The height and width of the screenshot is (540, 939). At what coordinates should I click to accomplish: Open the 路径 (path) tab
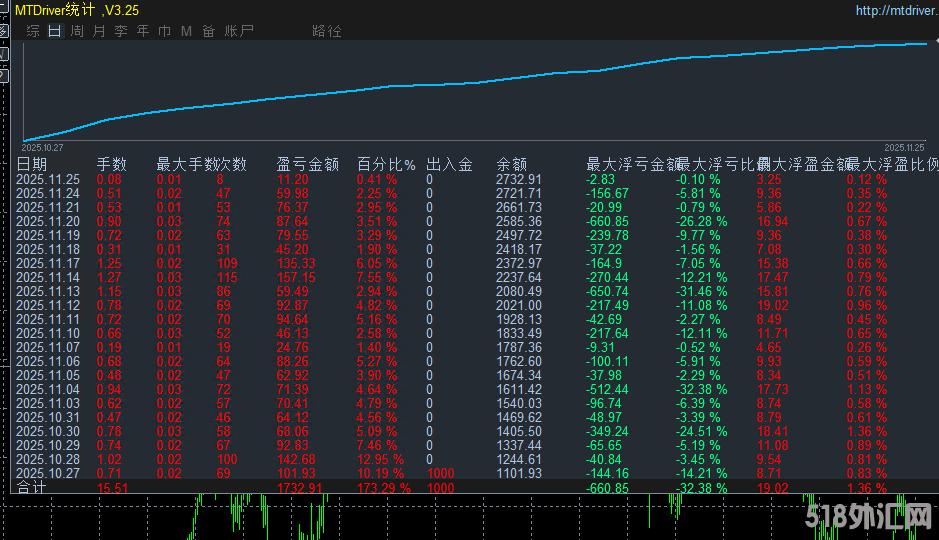coord(327,31)
